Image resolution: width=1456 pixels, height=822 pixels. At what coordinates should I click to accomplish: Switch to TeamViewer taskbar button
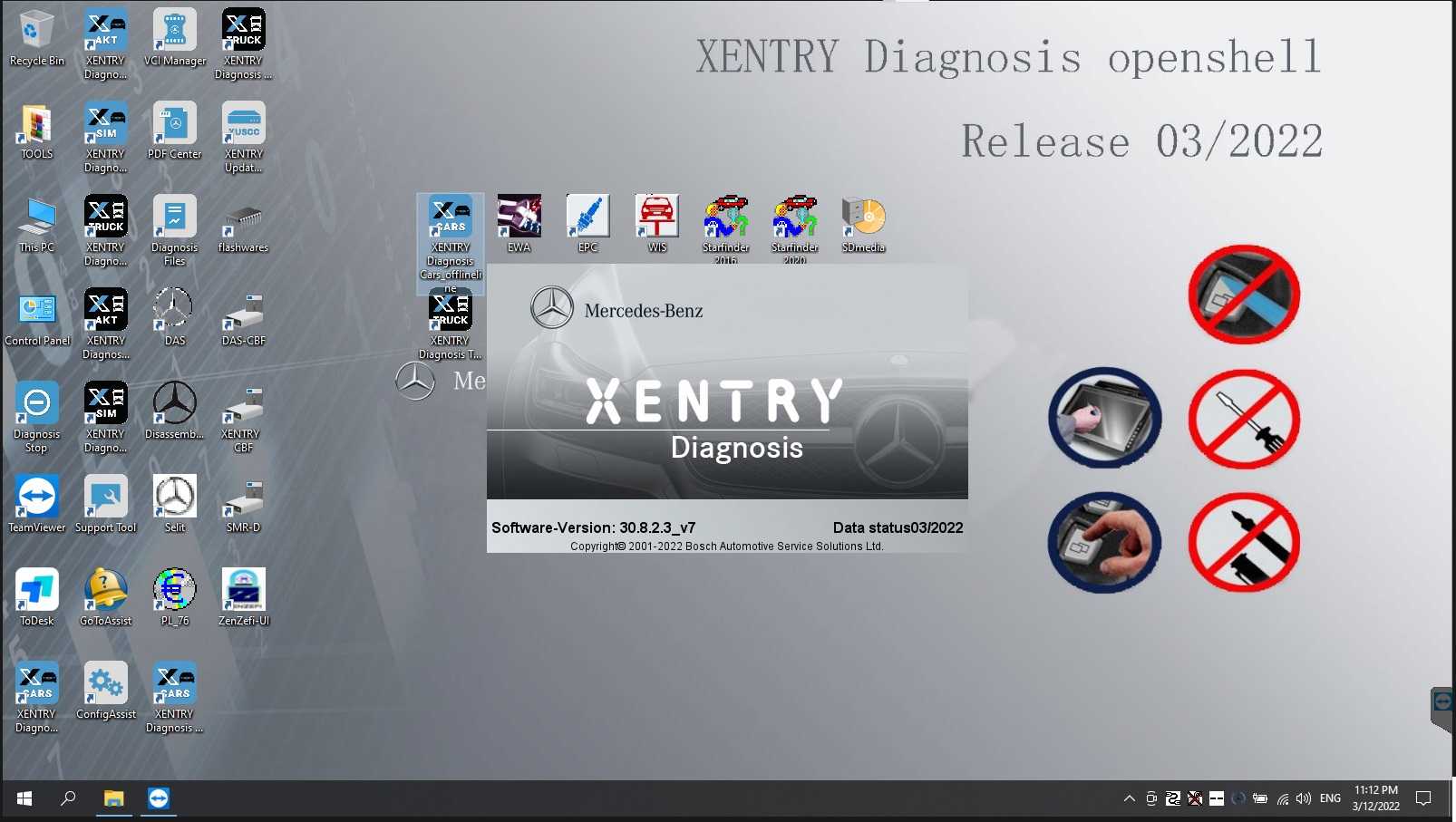pyautogui.click(x=159, y=798)
